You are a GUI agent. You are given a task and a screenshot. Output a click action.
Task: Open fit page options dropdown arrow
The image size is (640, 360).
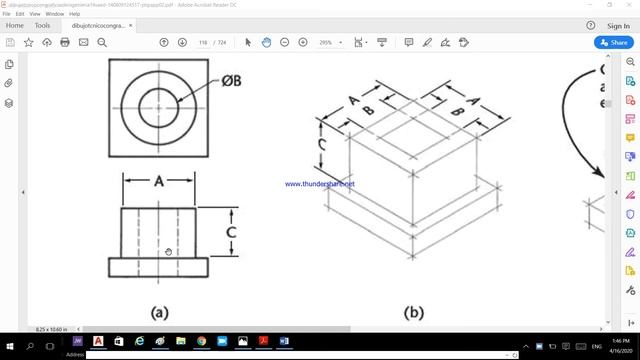click(x=366, y=42)
